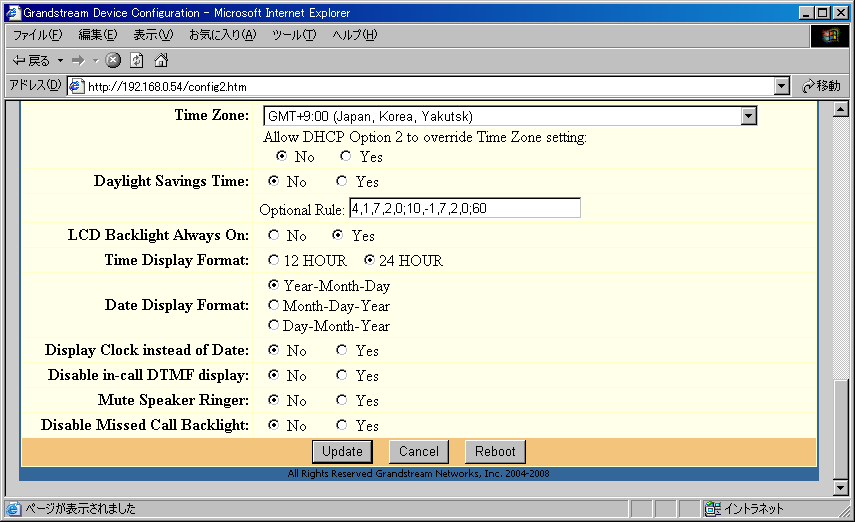Choose 12 HOUR time display format
This screenshot has height=522, width=855.
(274, 261)
